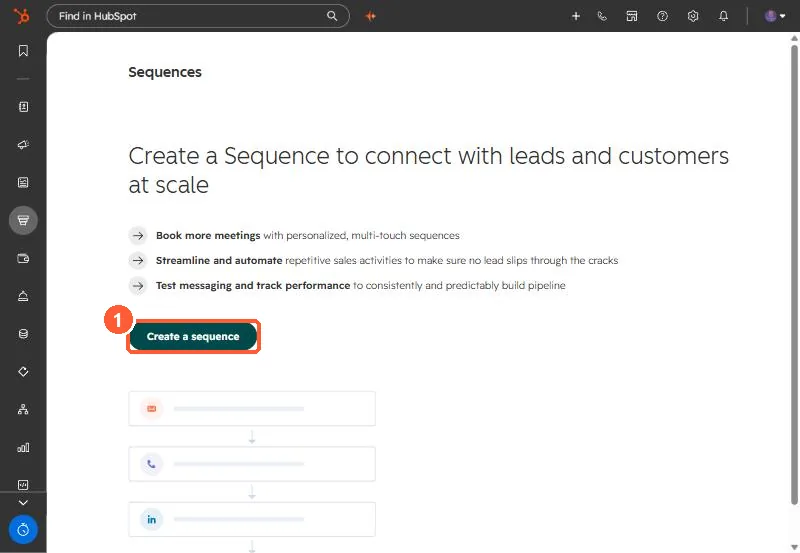Click the search magnifier icon
This screenshot has width=800, height=553.
[332, 16]
